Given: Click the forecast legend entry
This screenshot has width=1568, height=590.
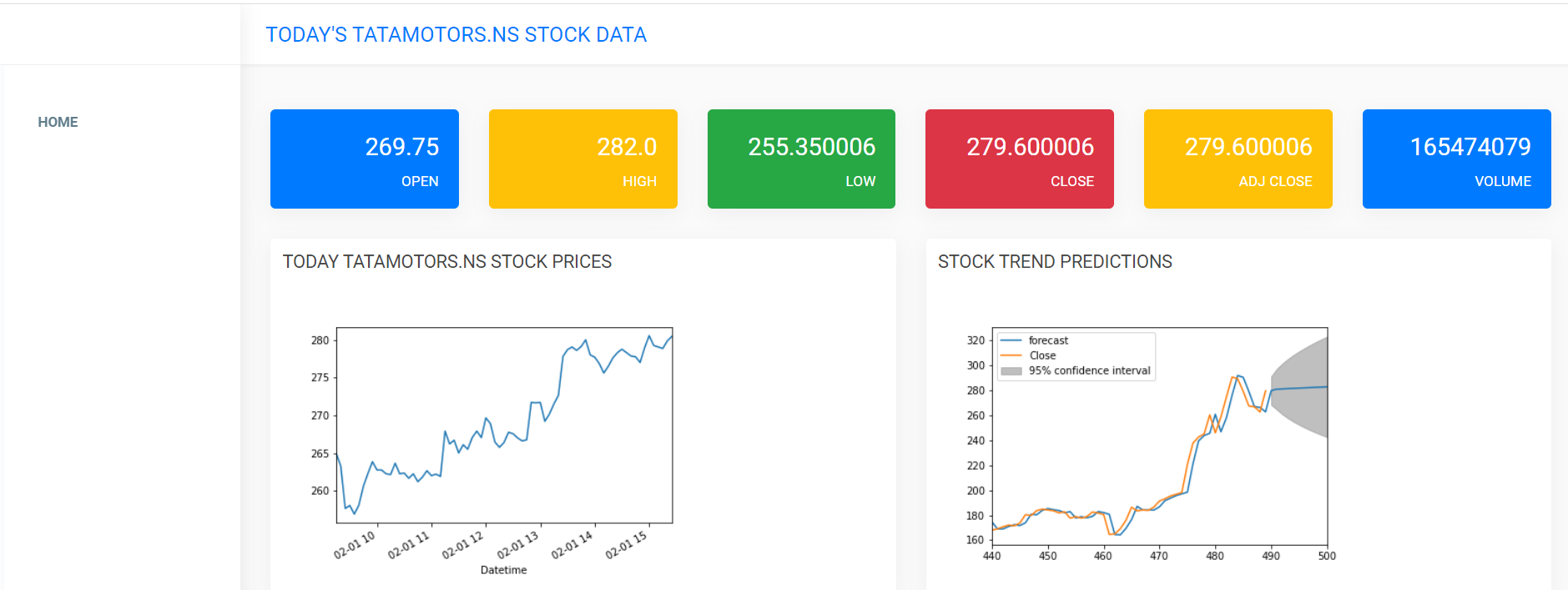Looking at the screenshot, I should point(1035,340).
